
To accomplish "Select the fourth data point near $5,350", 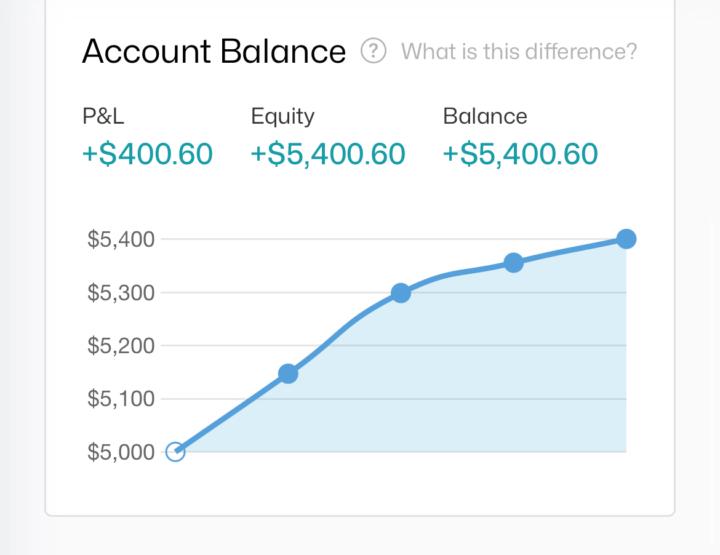I will pyautogui.click(x=513, y=263).
